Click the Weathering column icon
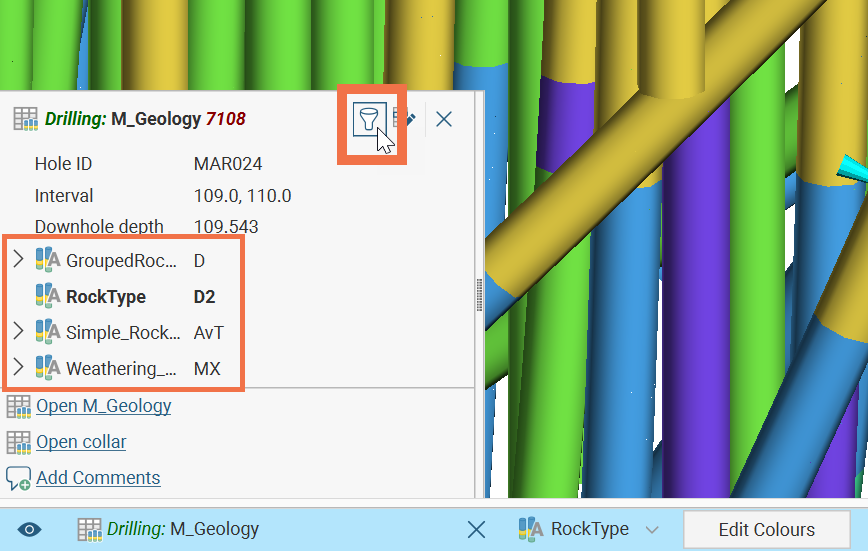868x551 pixels. tap(48, 368)
